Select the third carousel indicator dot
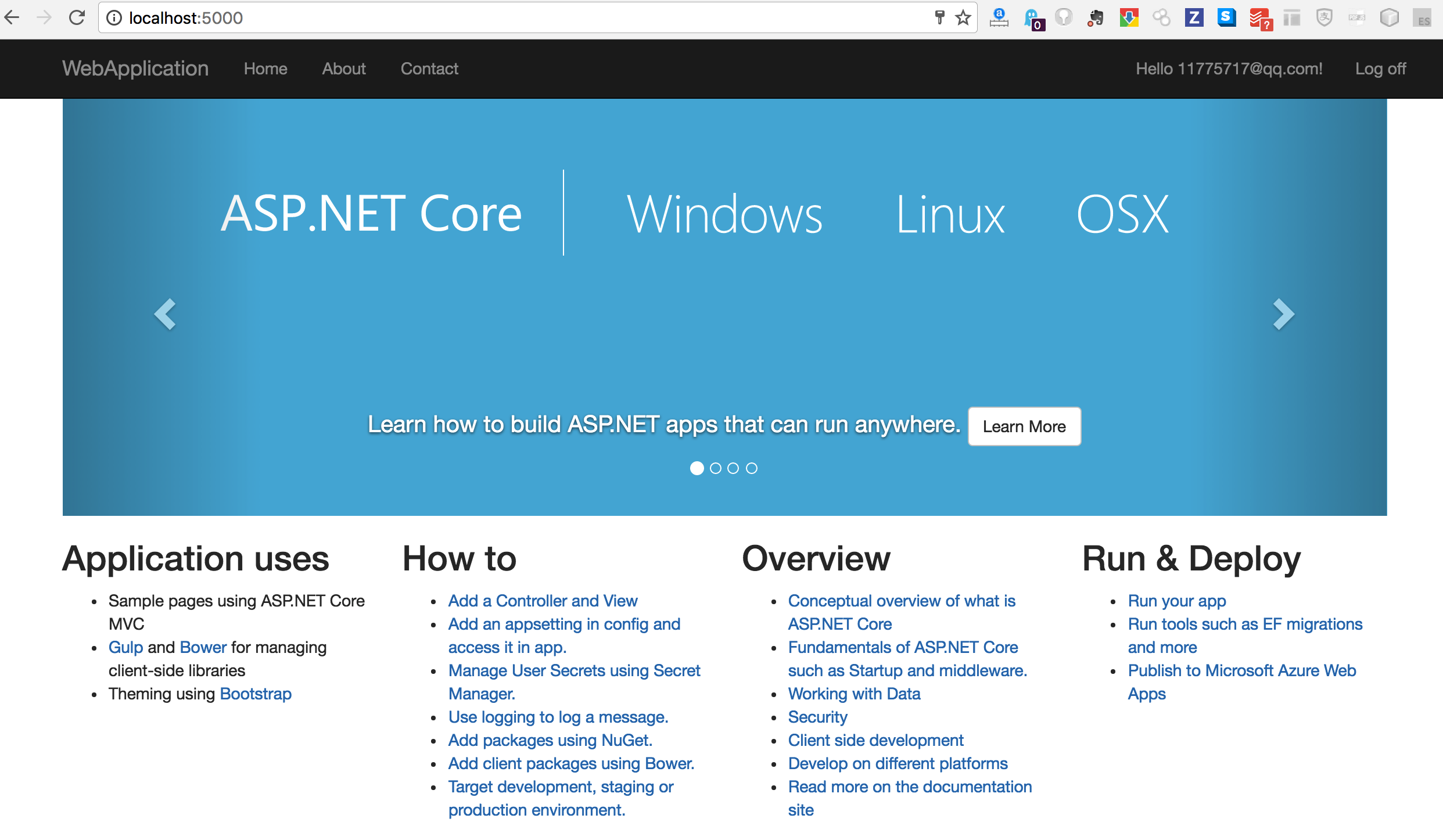Viewport: 1443px width, 840px height. [x=733, y=468]
